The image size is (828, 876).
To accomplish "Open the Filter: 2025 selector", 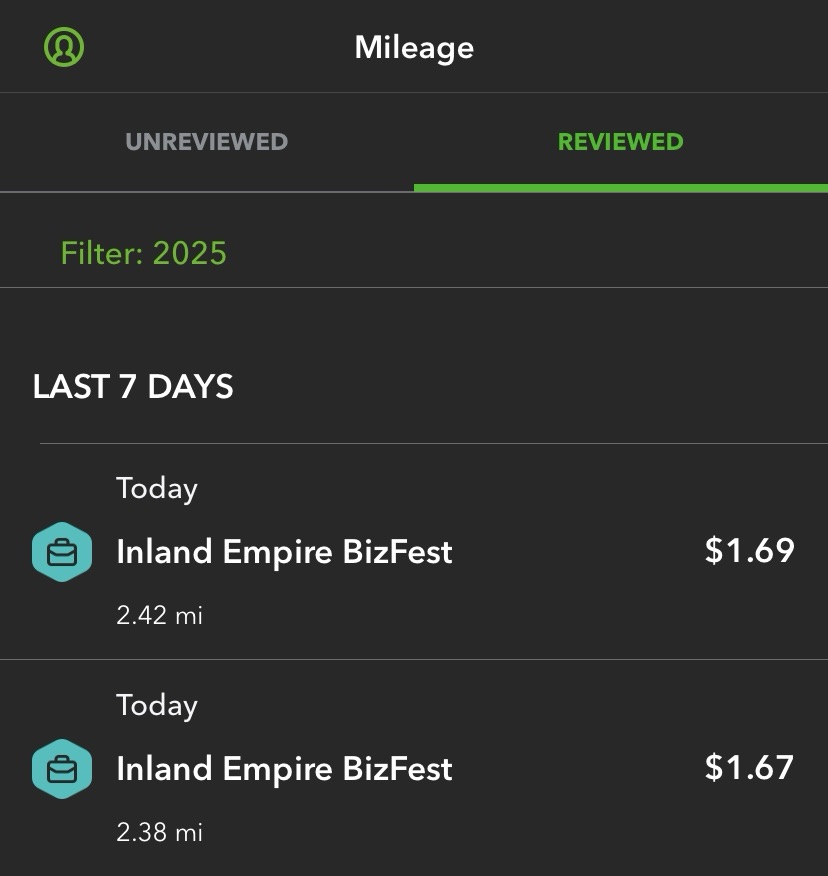I will (144, 253).
